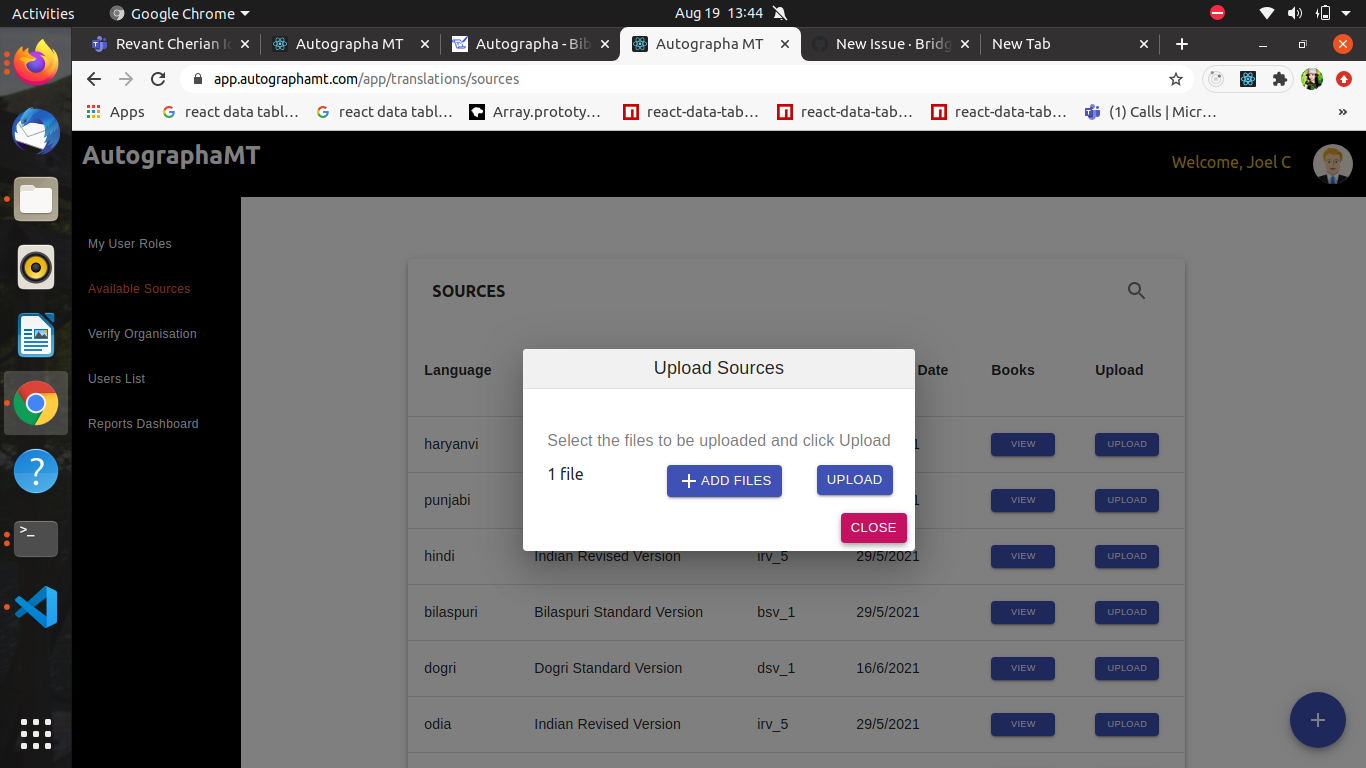Reload the current page
Image resolution: width=1366 pixels, height=768 pixels.
point(158,79)
